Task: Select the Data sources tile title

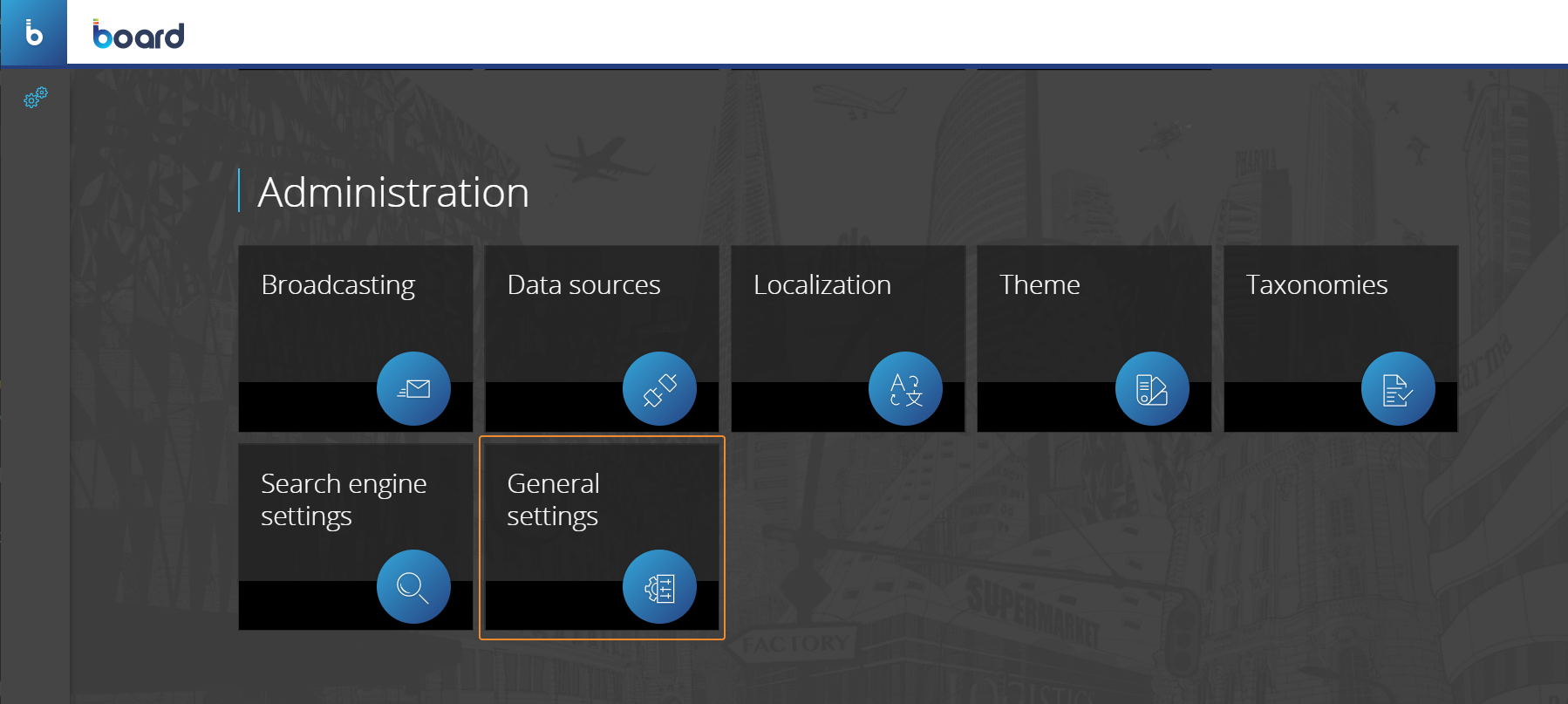Action: [583, 285]
